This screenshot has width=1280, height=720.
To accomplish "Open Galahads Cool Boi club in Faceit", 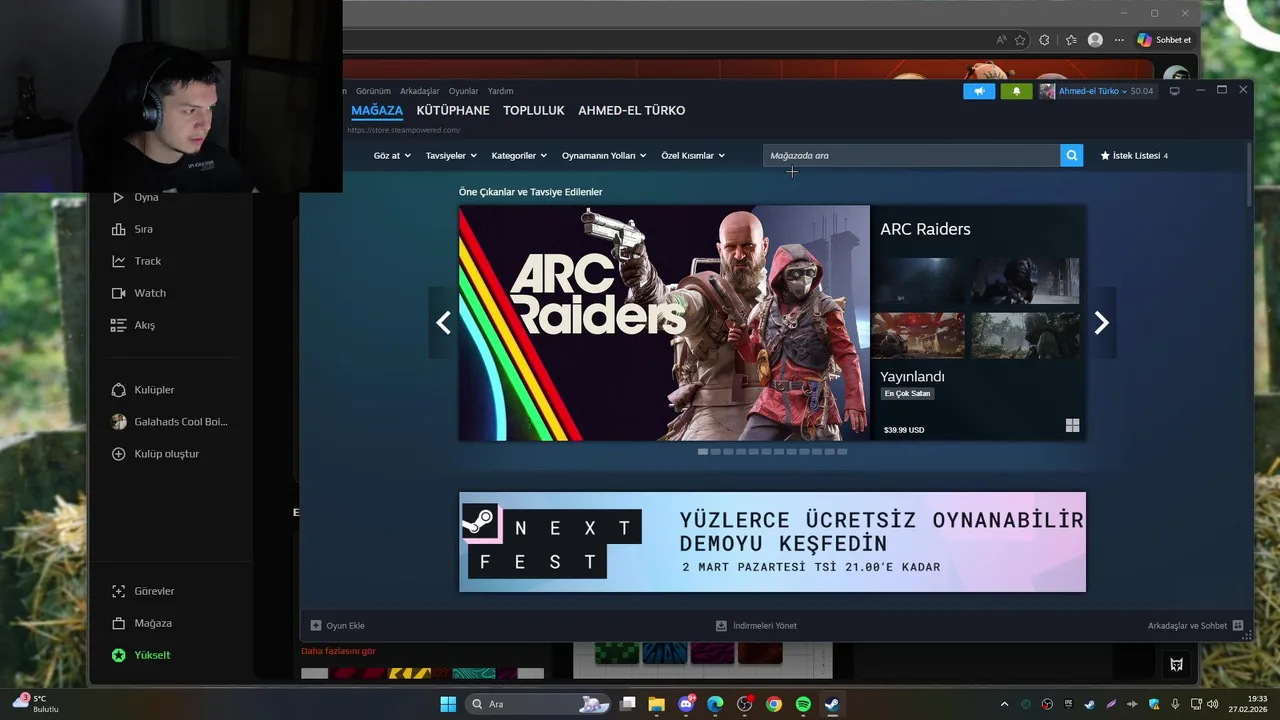I will [x=170, y=422].
